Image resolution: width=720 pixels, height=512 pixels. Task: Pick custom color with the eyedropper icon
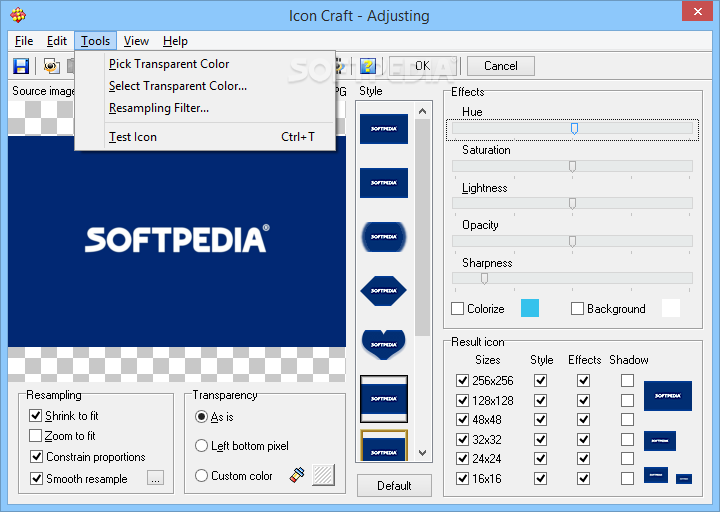[297, 475]
